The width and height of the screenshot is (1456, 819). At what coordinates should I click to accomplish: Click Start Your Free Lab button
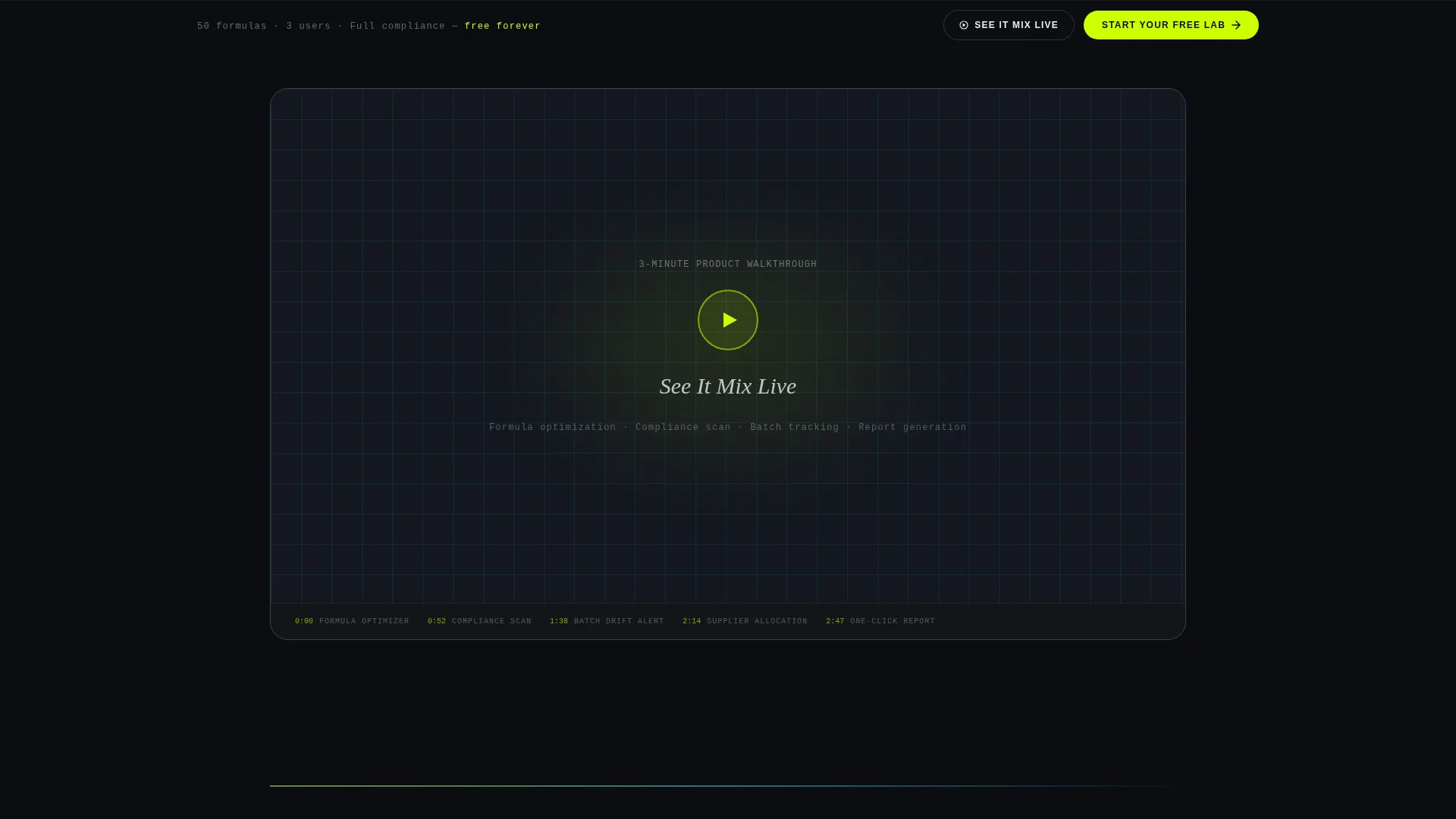tap(1171, 25)
